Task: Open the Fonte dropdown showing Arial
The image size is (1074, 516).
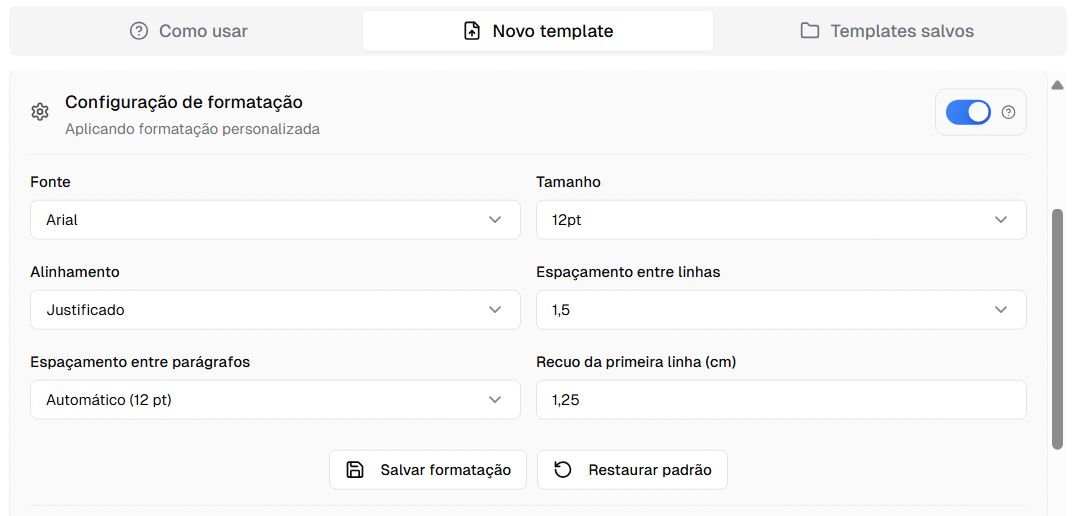Action: [x=275, y=220]
